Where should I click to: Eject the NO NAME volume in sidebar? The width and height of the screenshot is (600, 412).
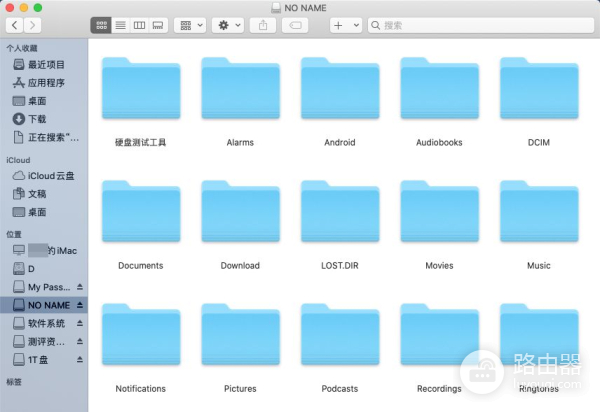click(x=80, y=305)
